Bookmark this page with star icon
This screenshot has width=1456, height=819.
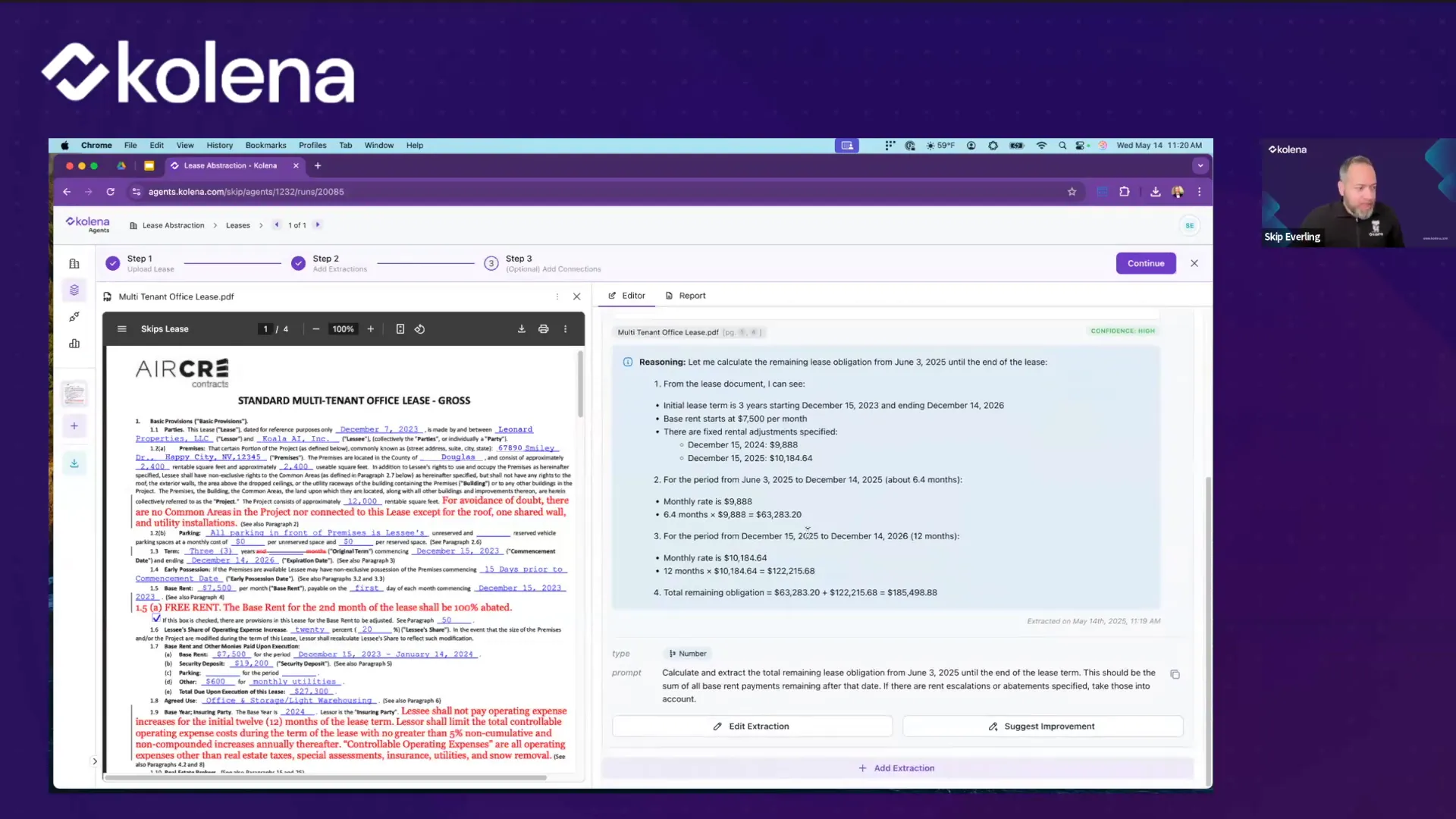coord(1072,192)
